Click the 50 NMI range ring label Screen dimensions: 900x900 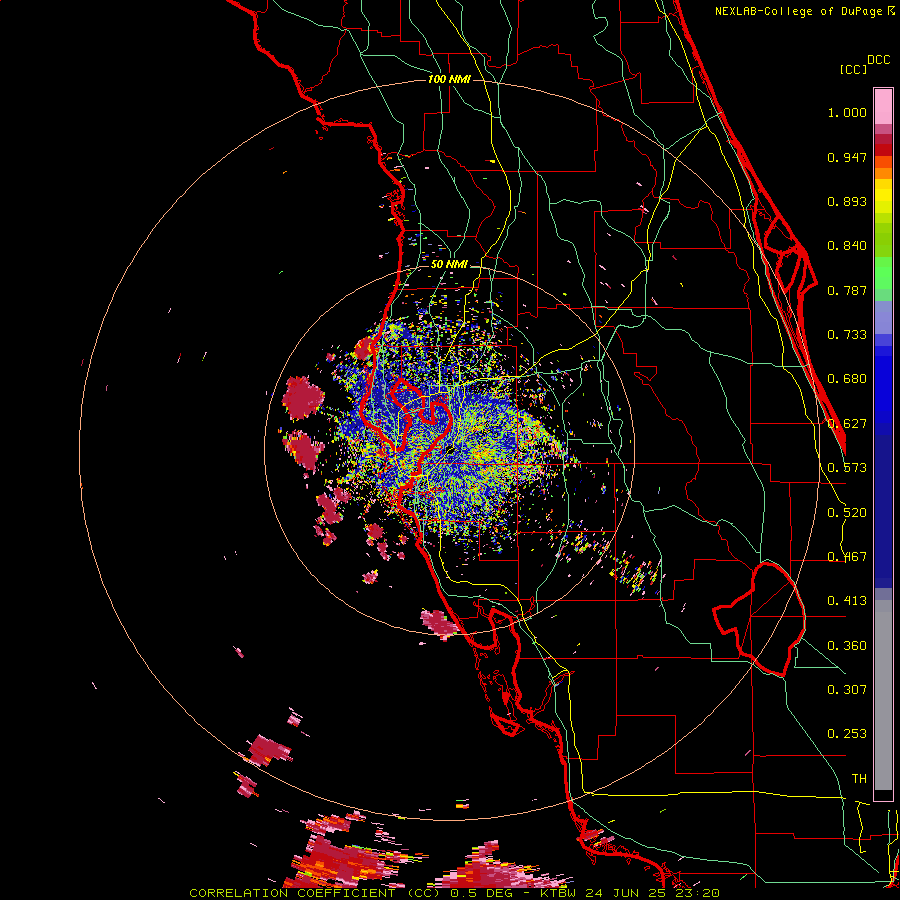pyautogui.click(x=449, y=265)
